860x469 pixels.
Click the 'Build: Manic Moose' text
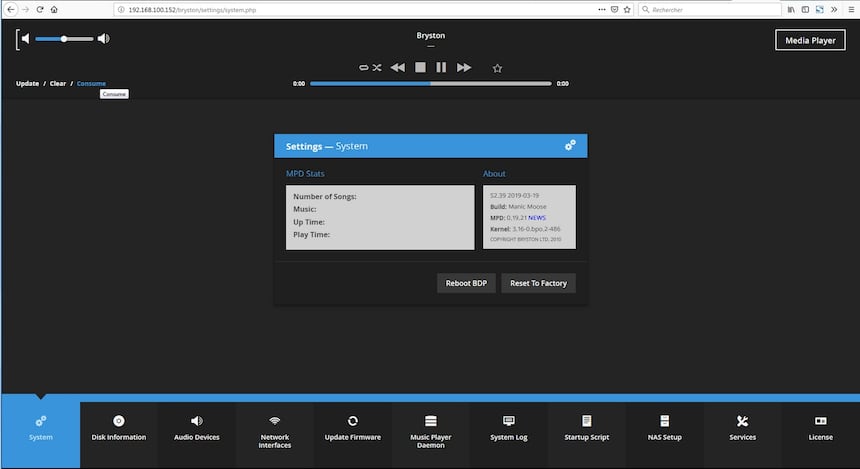[518, 207]
